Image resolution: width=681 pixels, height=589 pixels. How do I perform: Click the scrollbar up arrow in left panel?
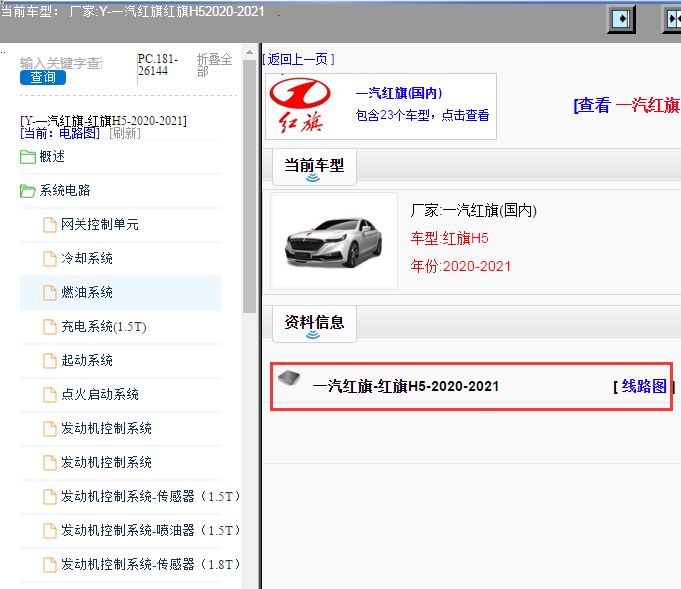pos(249,53)
